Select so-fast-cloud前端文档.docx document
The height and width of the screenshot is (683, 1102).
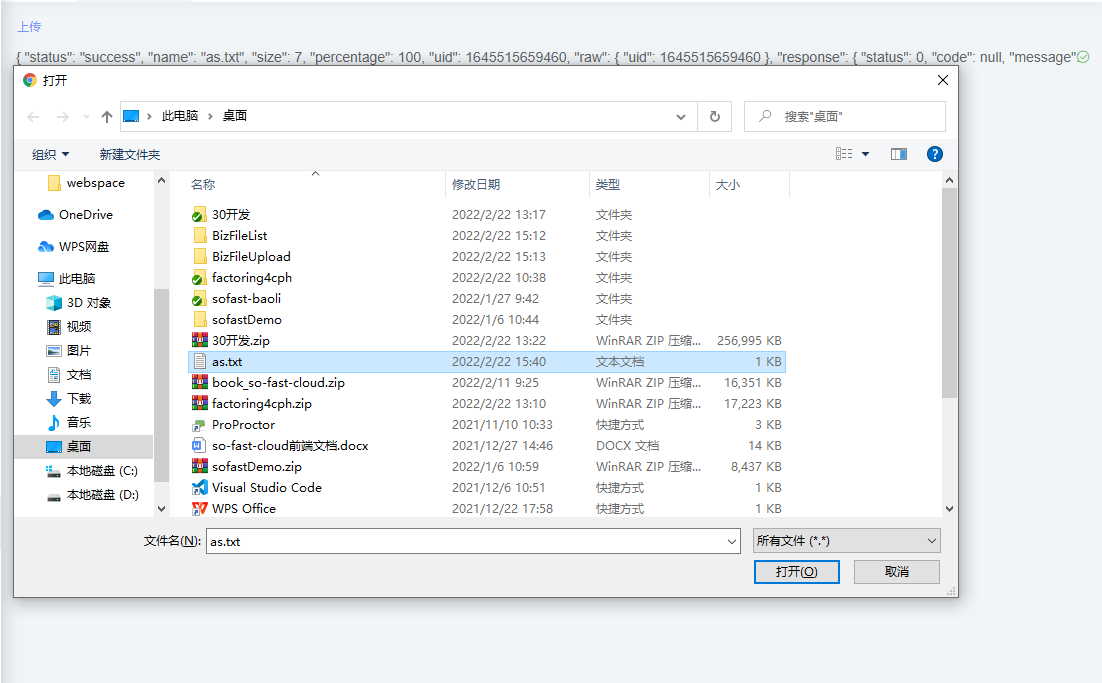[290, 446]
